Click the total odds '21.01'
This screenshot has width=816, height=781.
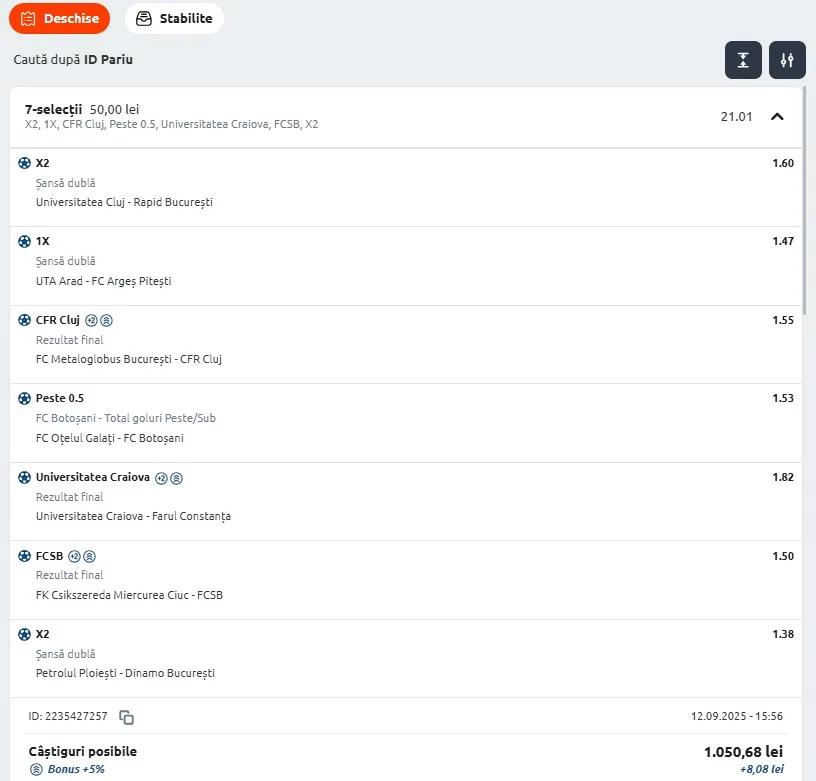[x=736, y=117]
